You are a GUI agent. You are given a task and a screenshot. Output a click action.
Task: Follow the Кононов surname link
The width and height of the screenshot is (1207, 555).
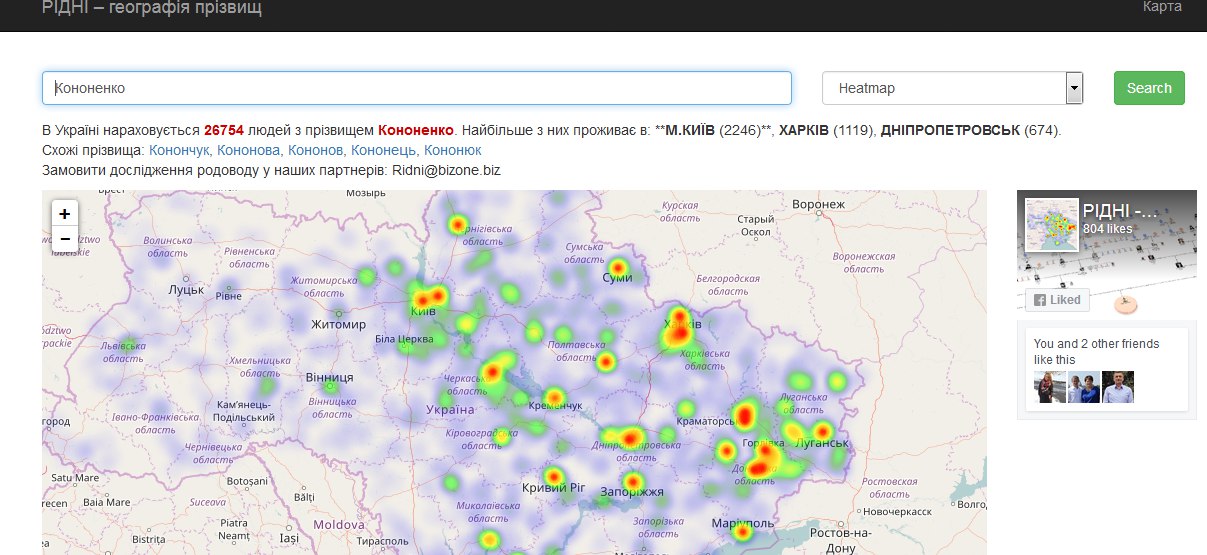point(316,150)
